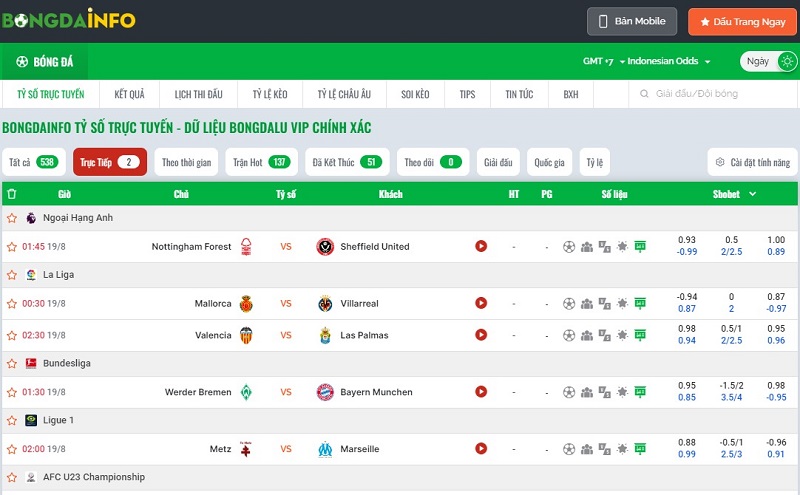Select the BÓNG ĐÁ section
This screenshot has width=800, height=495.
(x=44, y=62)
